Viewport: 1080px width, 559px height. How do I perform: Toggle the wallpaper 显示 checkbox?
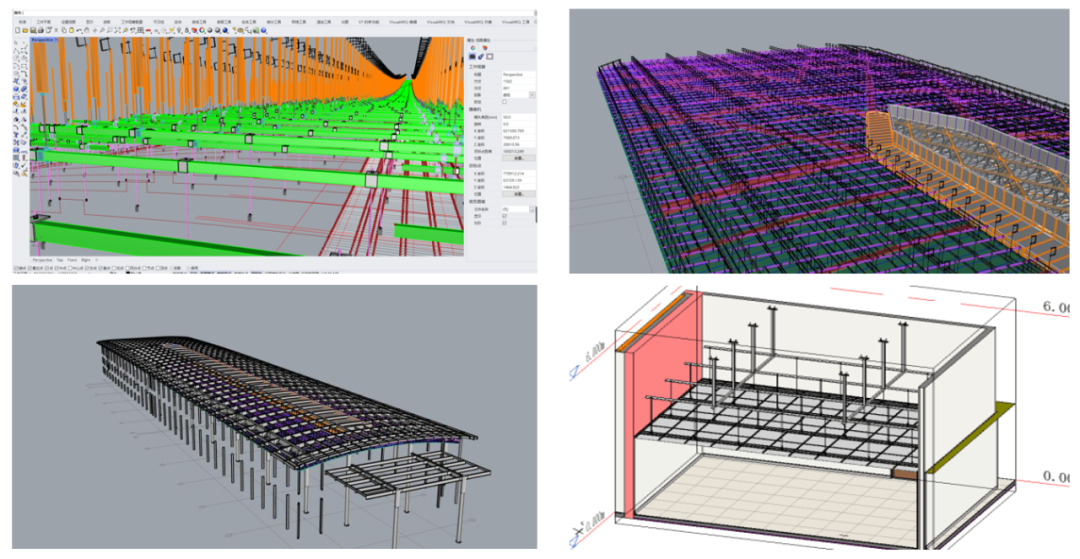504,215
